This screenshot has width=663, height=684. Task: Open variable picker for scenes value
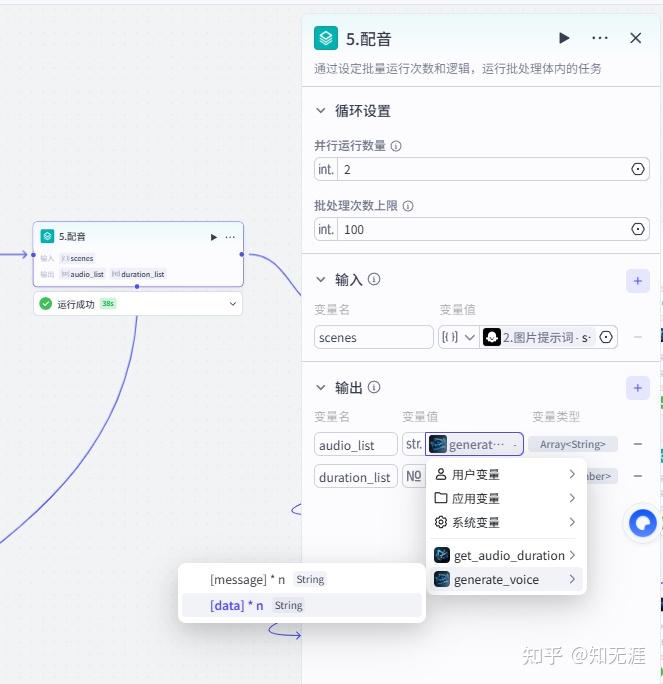coord(606,337)
